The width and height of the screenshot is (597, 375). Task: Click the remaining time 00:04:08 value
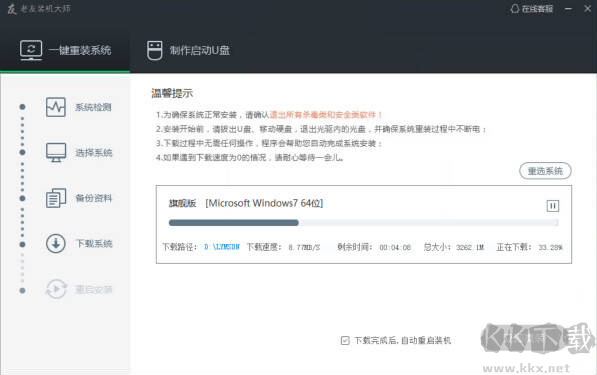pyautogui.click(x=395, y=247)
